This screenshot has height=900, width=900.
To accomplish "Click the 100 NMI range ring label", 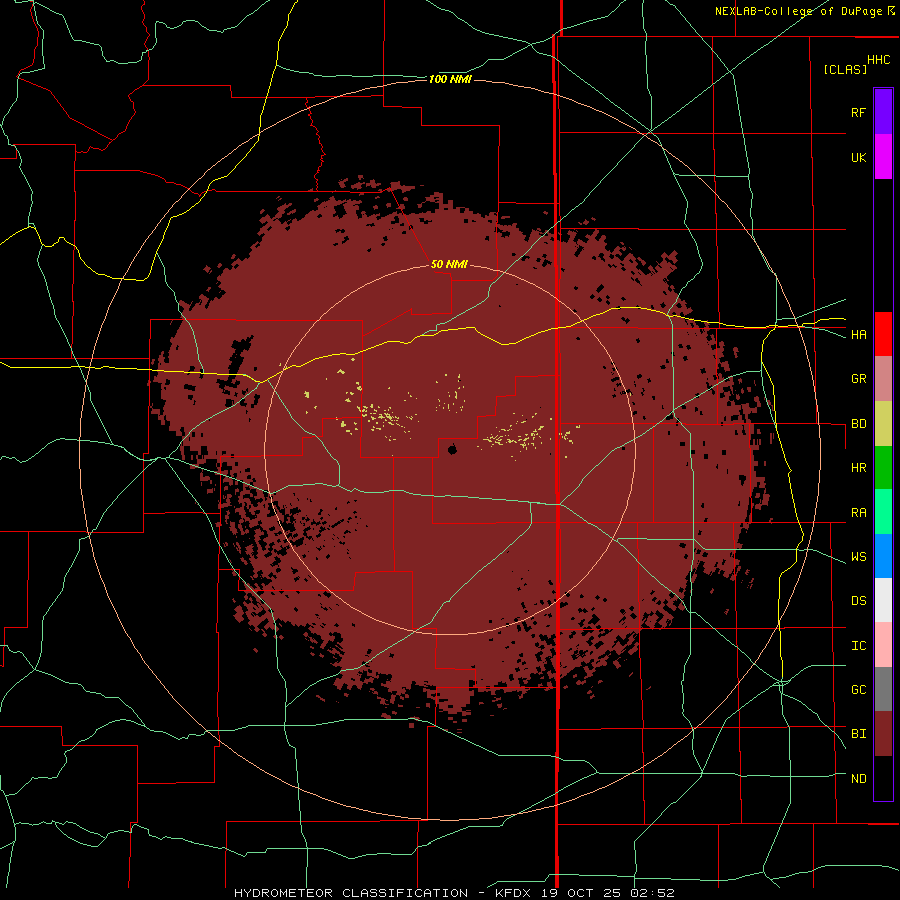I will coord(450,79).
